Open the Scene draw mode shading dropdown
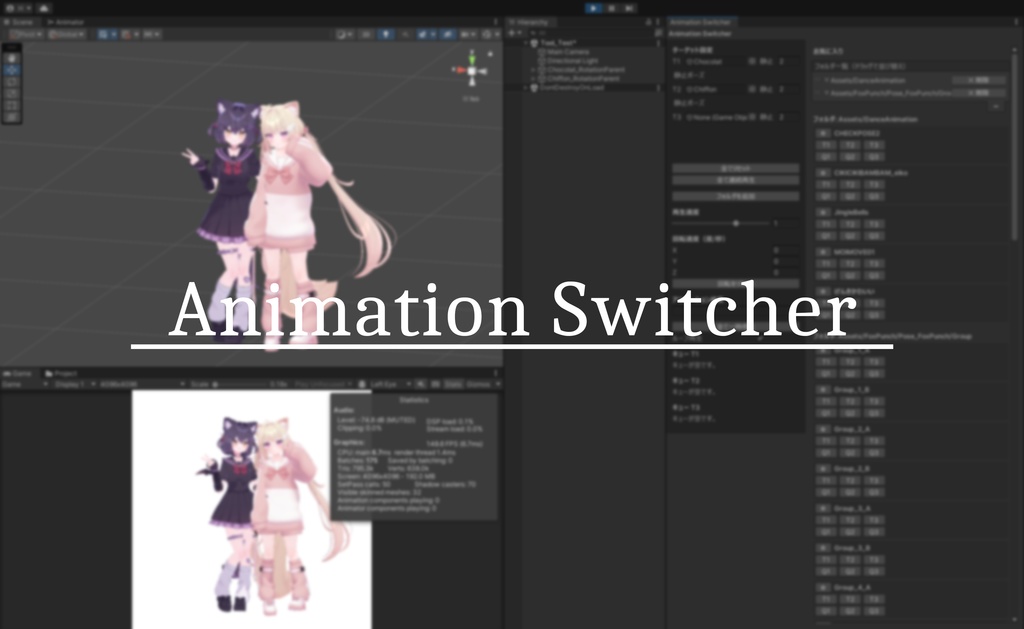 (x=344, y=34)
